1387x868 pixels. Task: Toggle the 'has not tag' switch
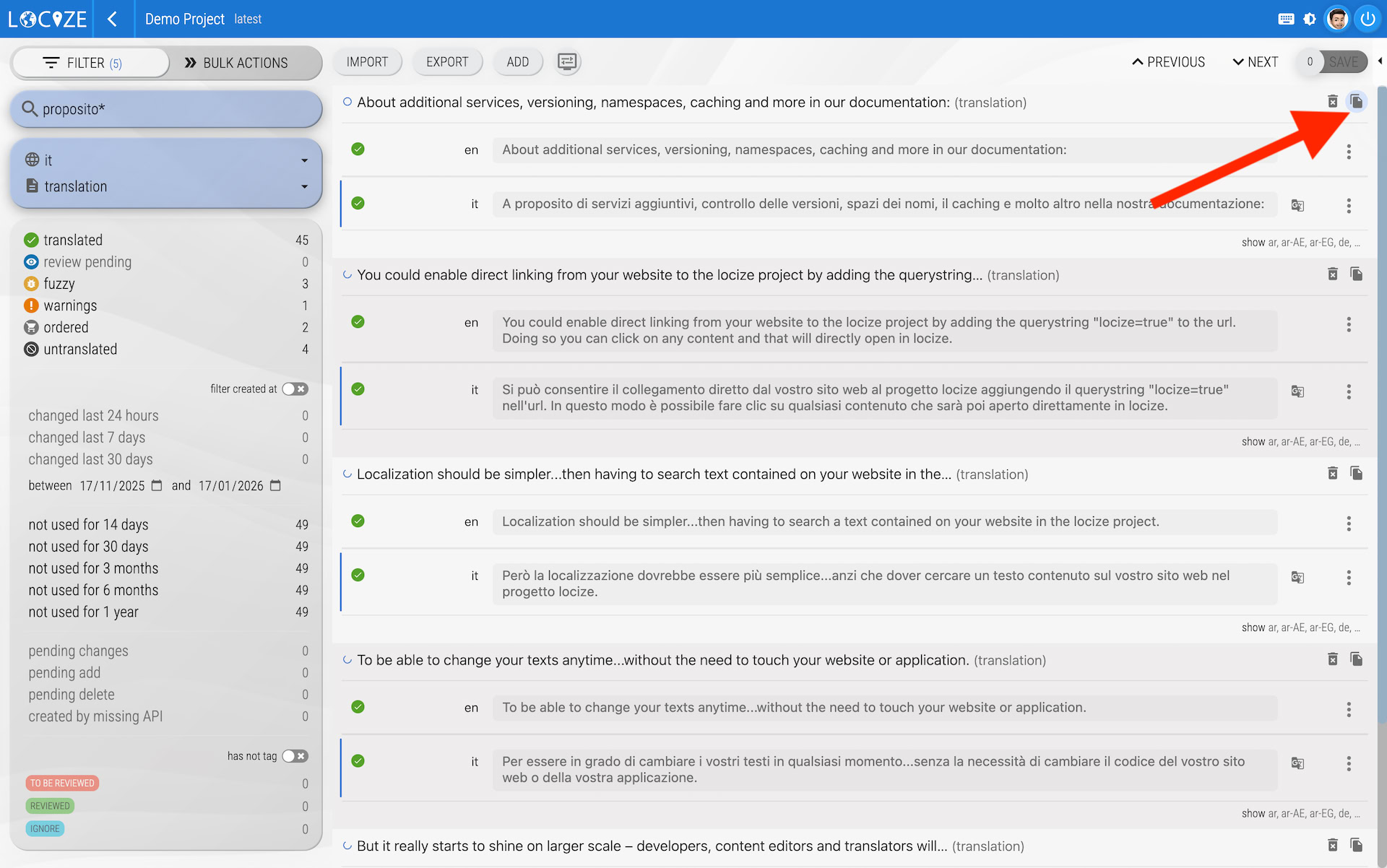(x=295, y=756)
